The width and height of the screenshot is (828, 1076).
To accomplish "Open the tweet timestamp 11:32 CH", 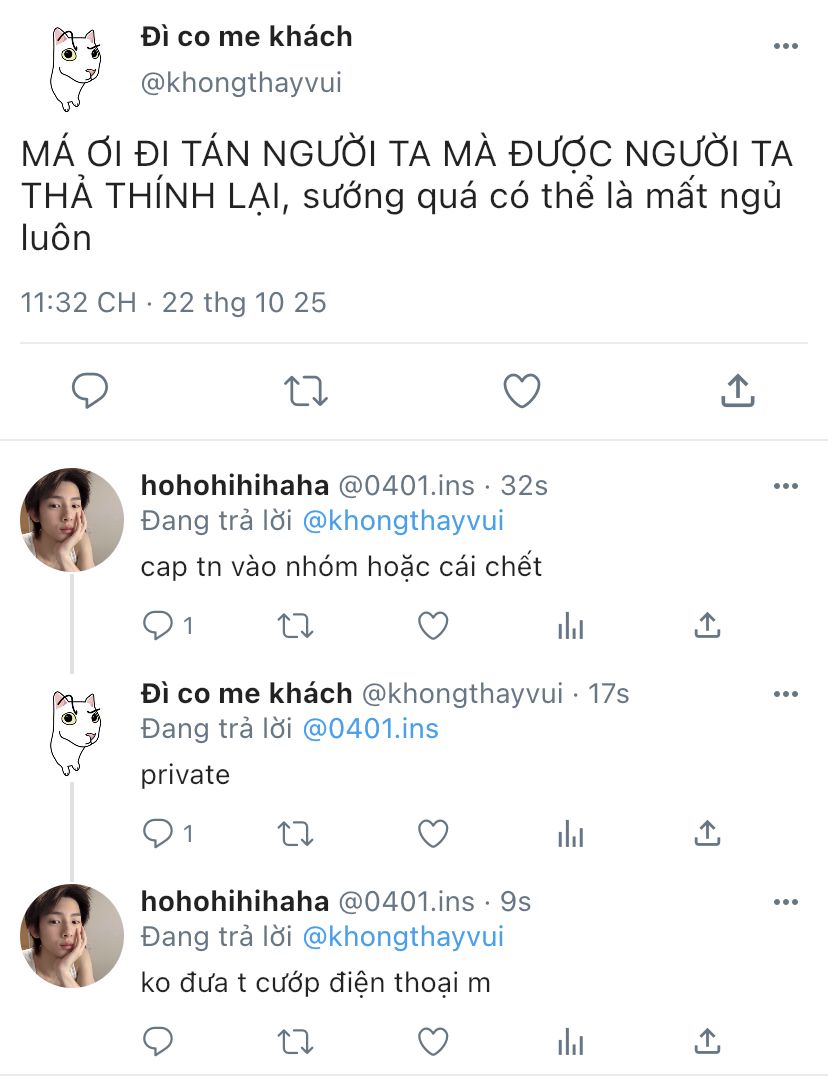I will (78, 303).
